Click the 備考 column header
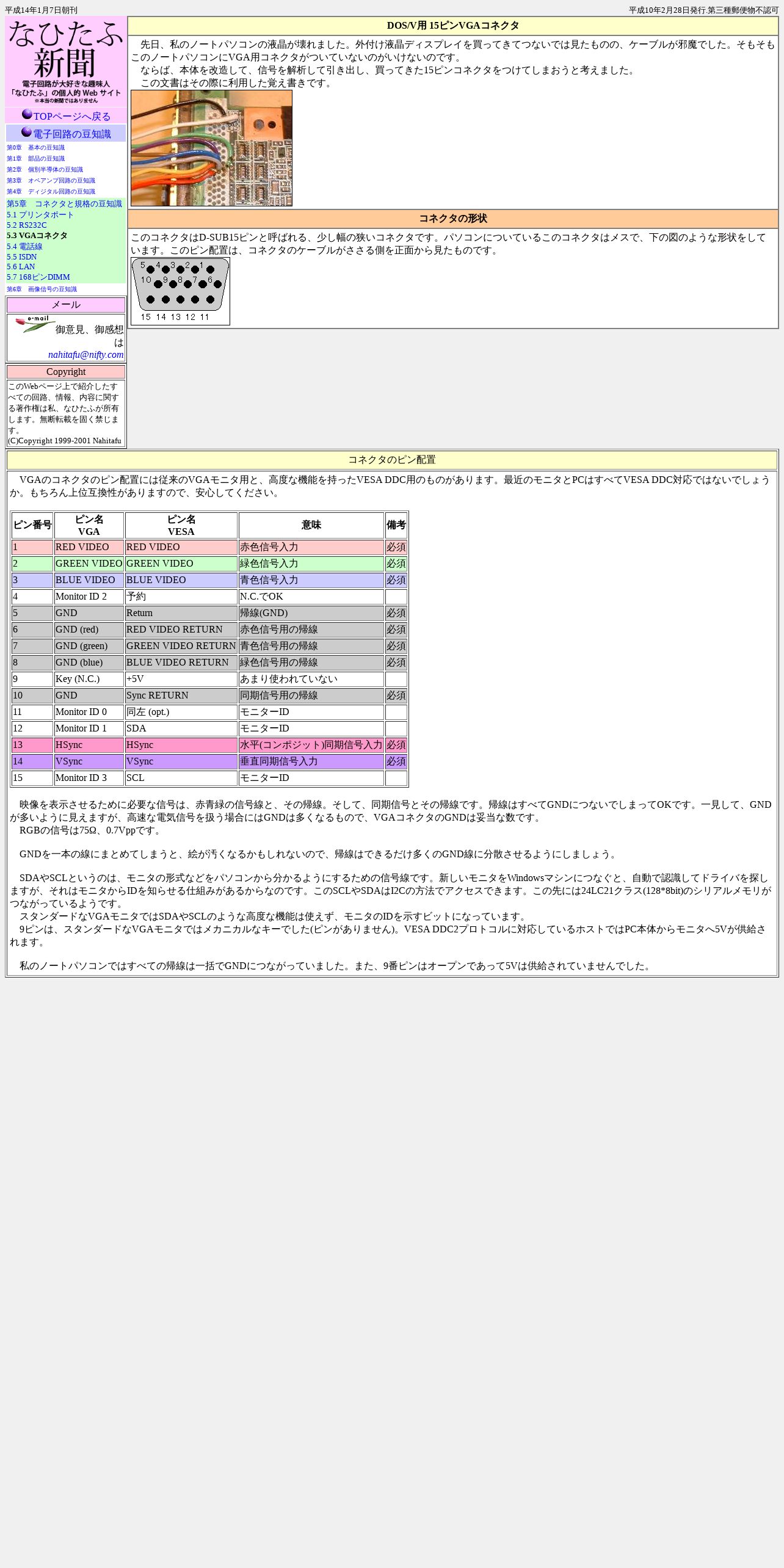Viewport: 784px width, 1568px height. pyautogui.click(x=396, y=525)
